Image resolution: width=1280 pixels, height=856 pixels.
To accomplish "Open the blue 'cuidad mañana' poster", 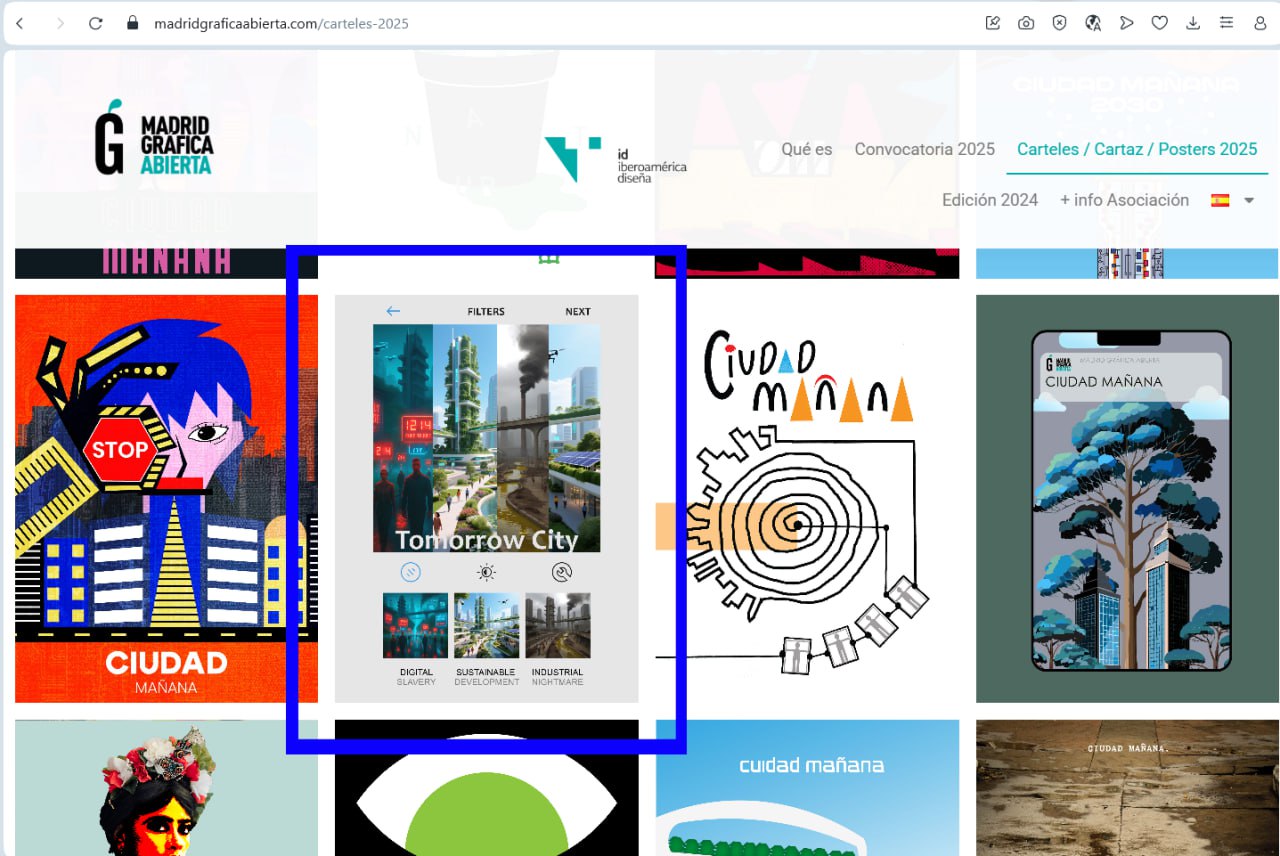I will point(807,788).
